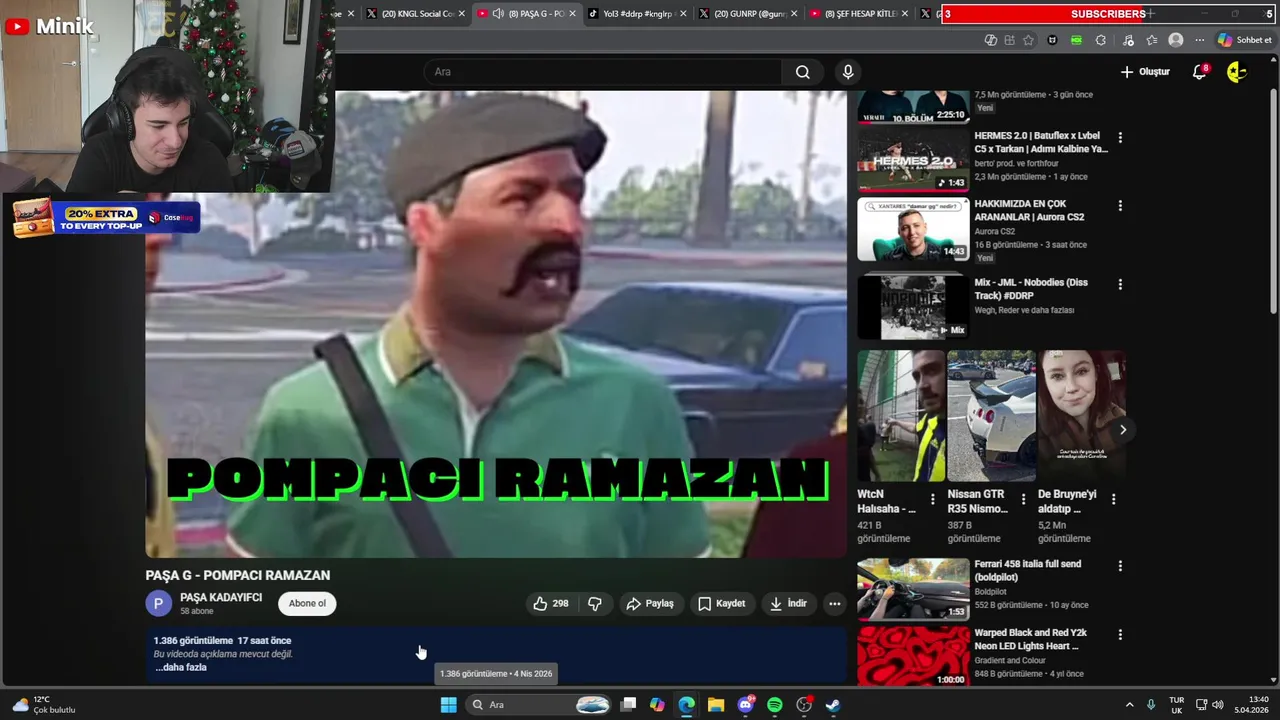
Task: Click the Oluştur create button
Action: (x=1145, y=72)
